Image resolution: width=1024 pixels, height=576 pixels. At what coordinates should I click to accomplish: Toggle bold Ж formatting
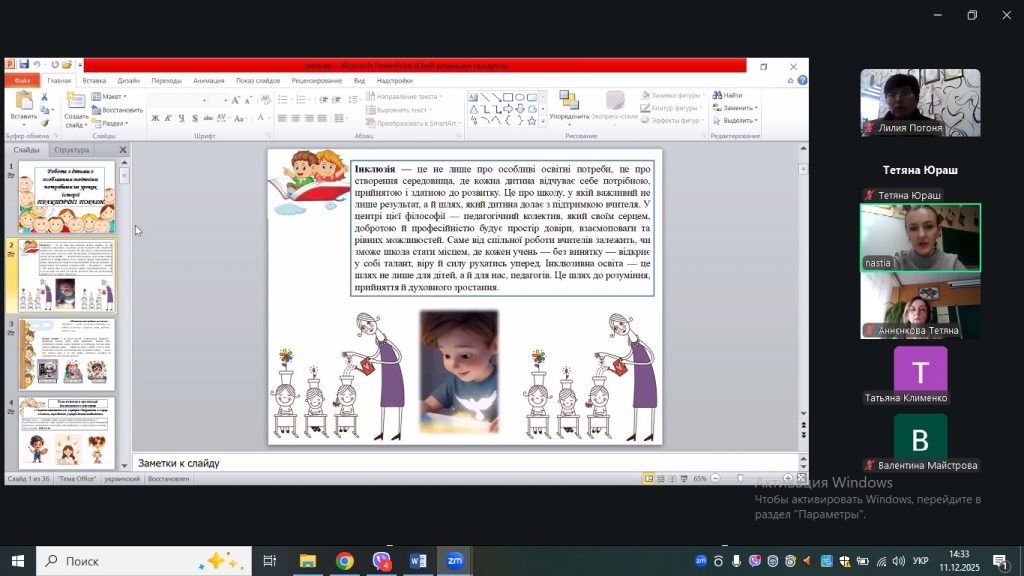tap(155, 119)
